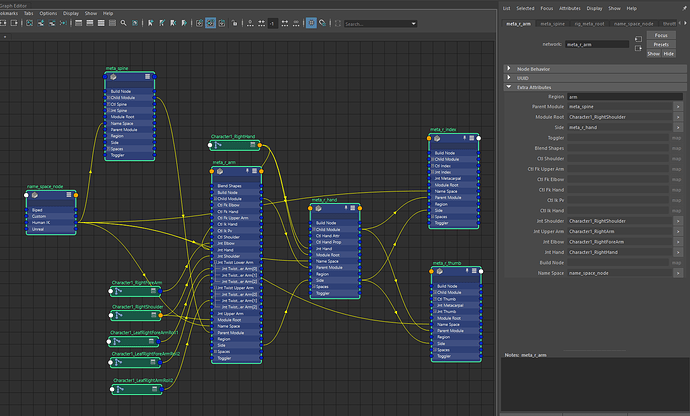
Task: Click the Presets button
Action: [x=661, y=45]
